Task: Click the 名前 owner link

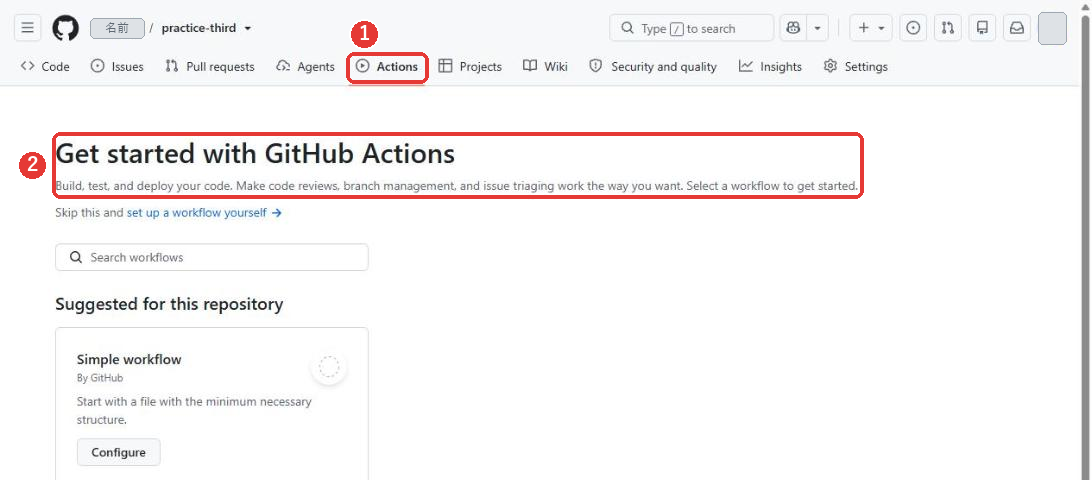Action: [118, 29]
